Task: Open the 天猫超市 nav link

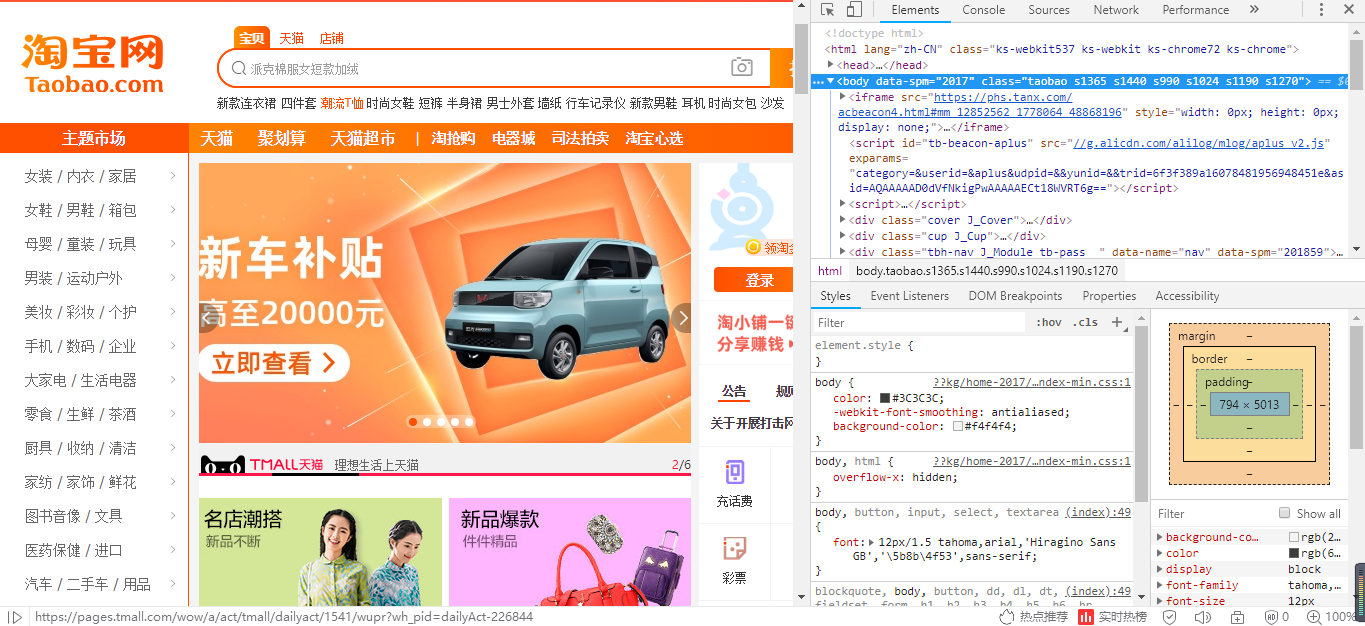Action: [x=363, y=138]
